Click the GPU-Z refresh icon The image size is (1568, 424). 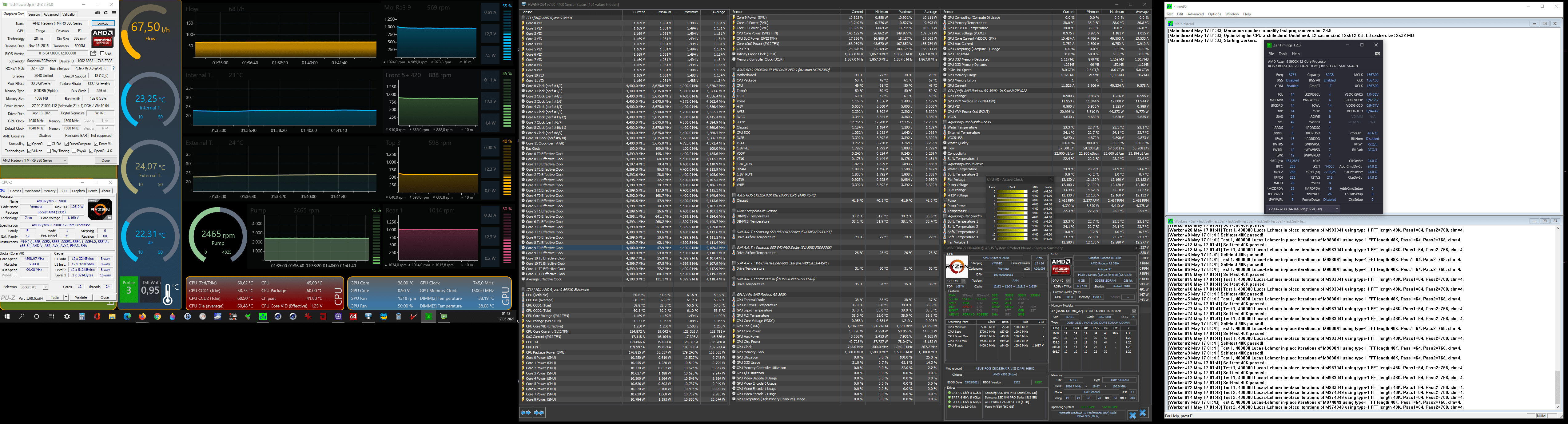105,13
